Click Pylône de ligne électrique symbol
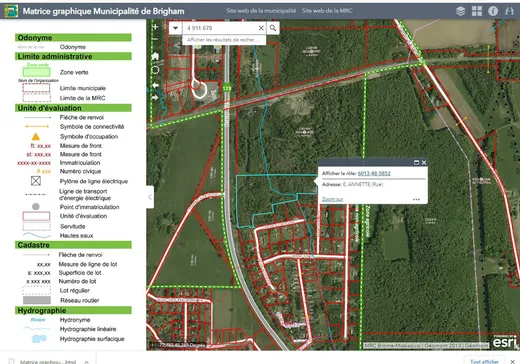Image resolution: width=520 pixels, height=364 pixels. [x=36, y=181]
